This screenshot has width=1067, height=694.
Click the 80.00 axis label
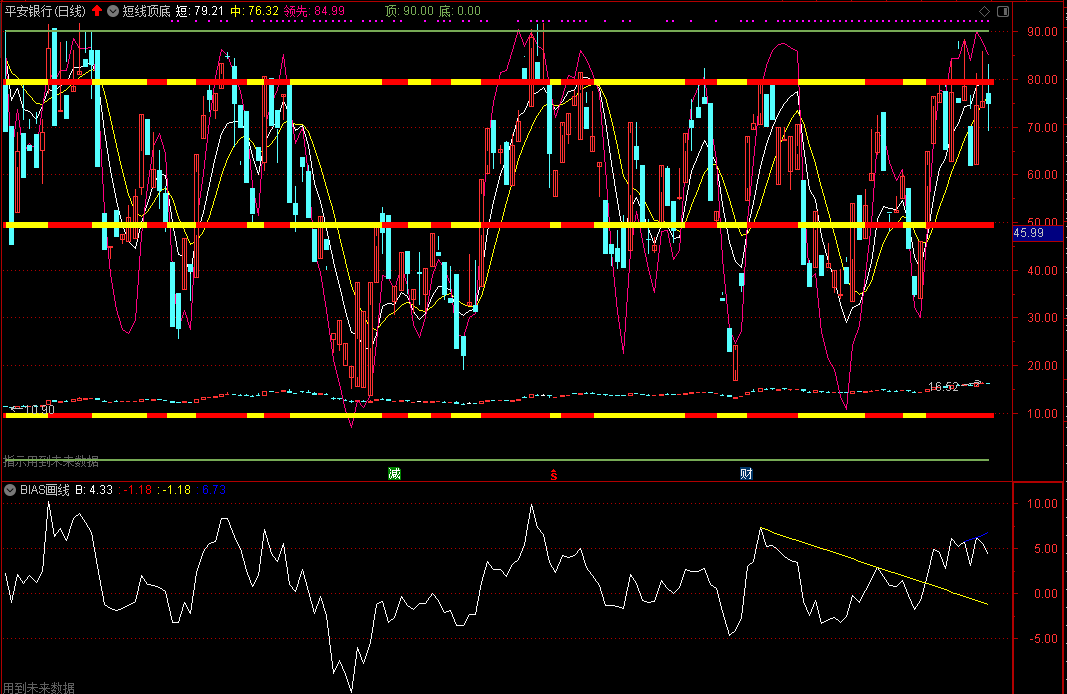1043,80
